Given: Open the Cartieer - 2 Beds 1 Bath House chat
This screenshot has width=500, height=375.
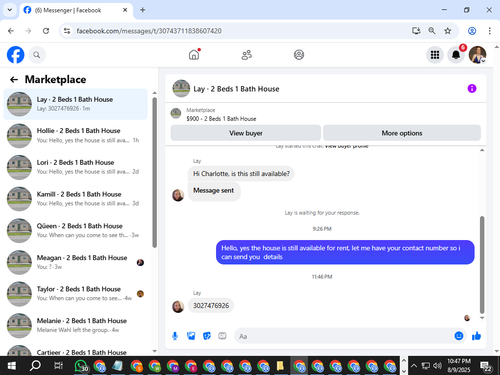Looking at the screenshot, I should 75,351.
